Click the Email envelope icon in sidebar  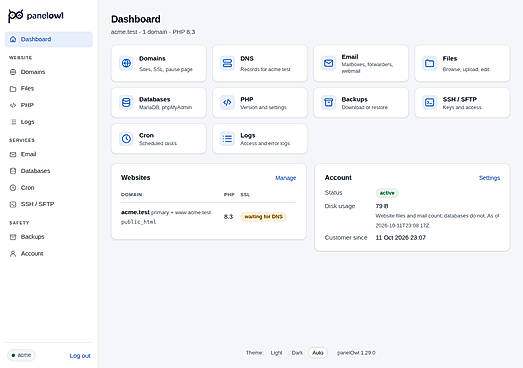[x=13, y=154]
